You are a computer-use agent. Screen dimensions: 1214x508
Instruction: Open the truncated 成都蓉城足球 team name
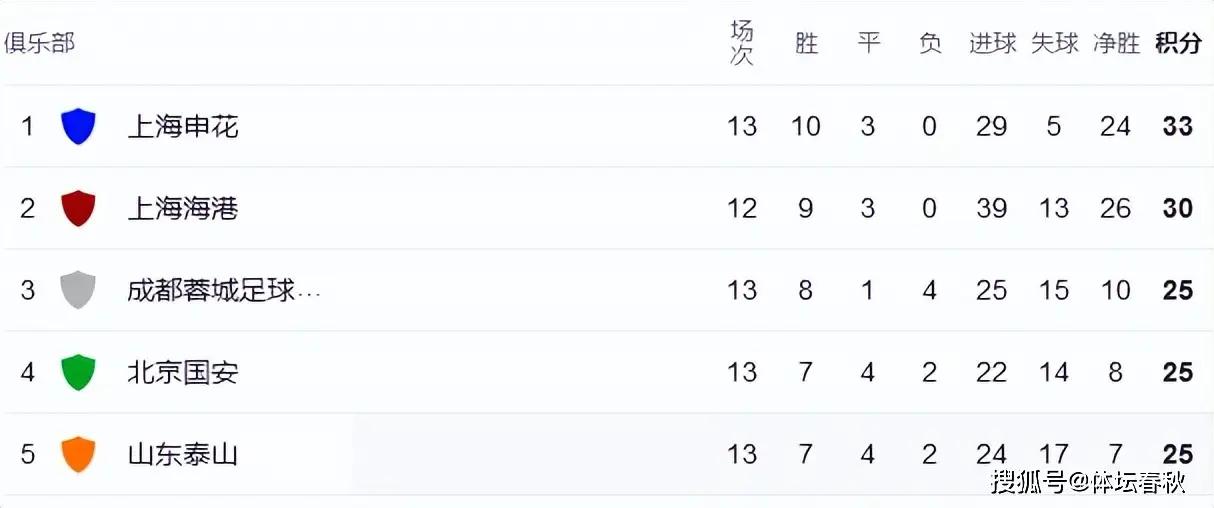(x=224, y=290)
